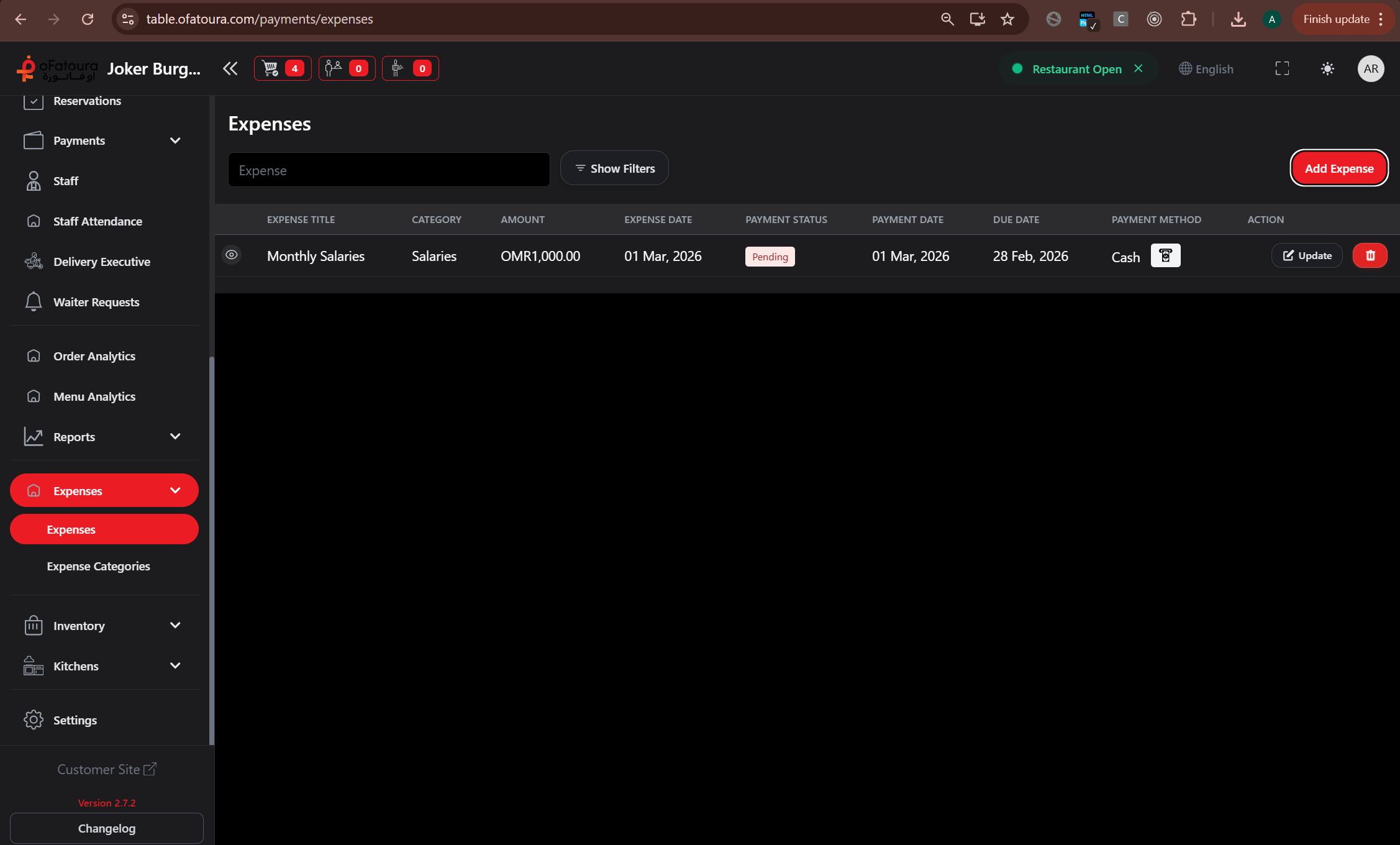Expand the Reports sidebar section
Image resolution: width=1400 pixels, height=845 pixels.
pos(175,437)
